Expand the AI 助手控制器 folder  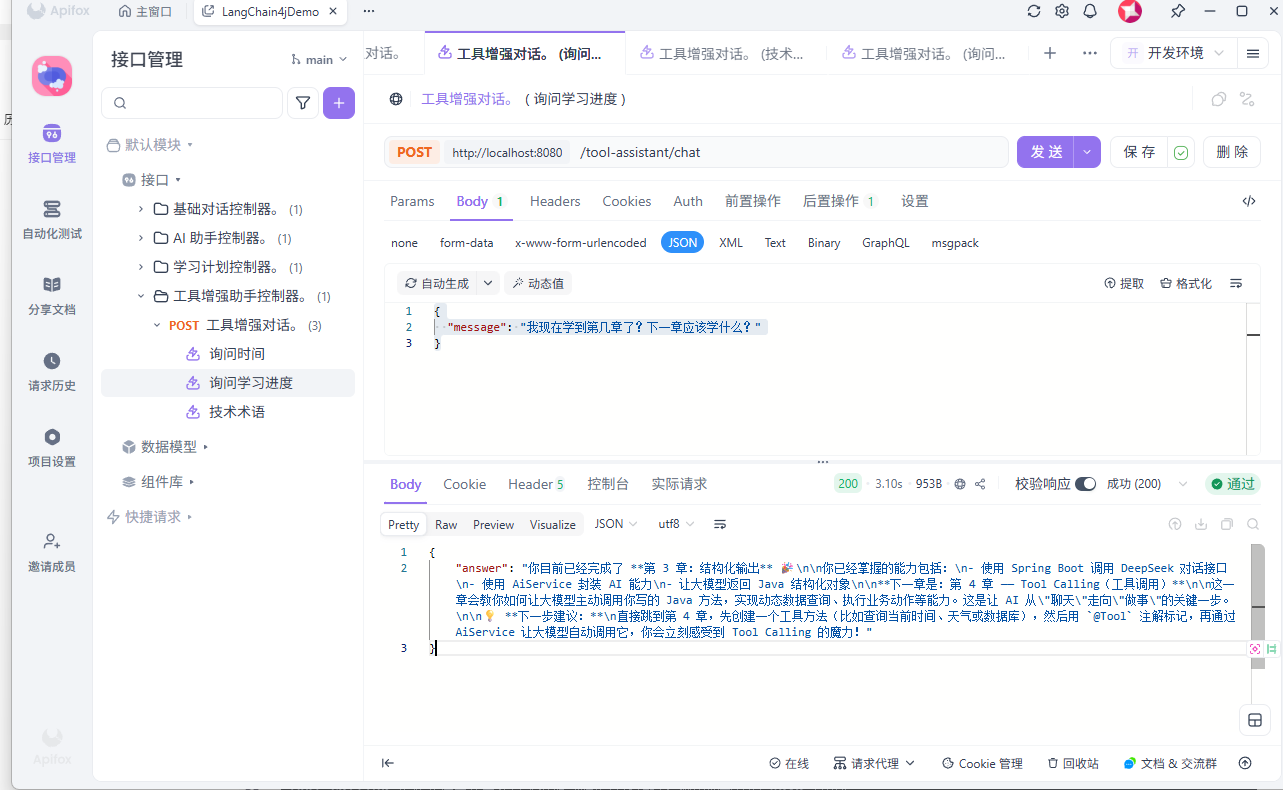141,238
